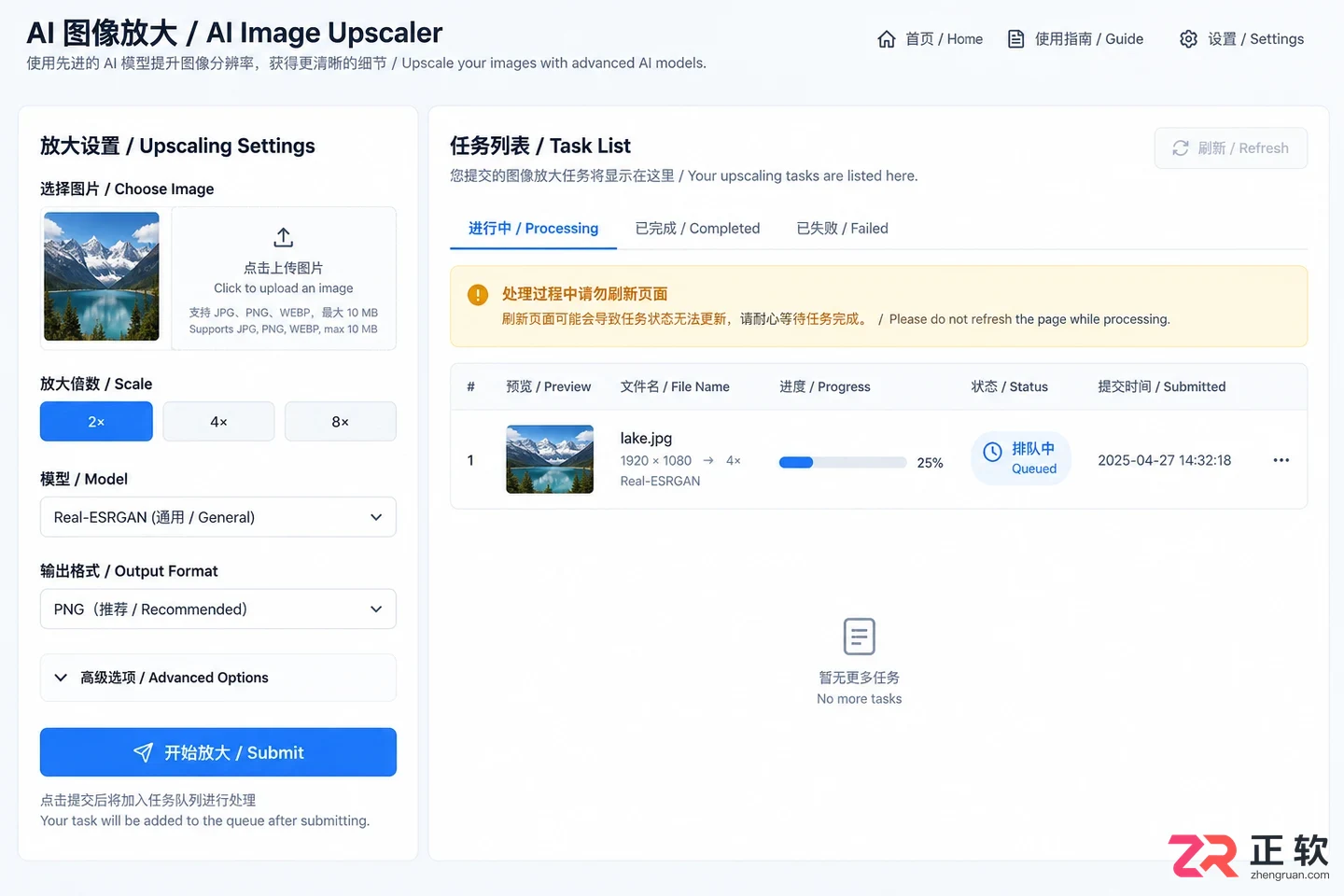The image size is (1344, 896).
Task: Click the Preview column header
Action: tap(549, 386)
